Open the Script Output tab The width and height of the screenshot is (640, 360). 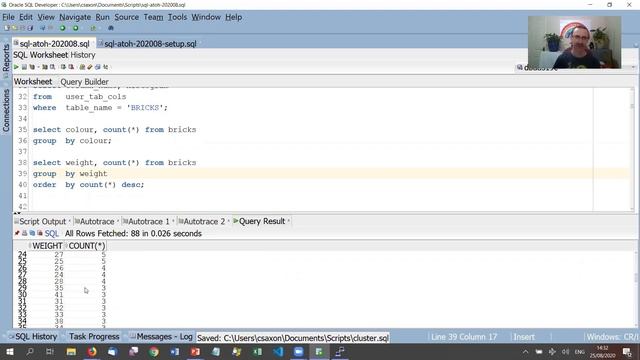[x=42, y=221]
